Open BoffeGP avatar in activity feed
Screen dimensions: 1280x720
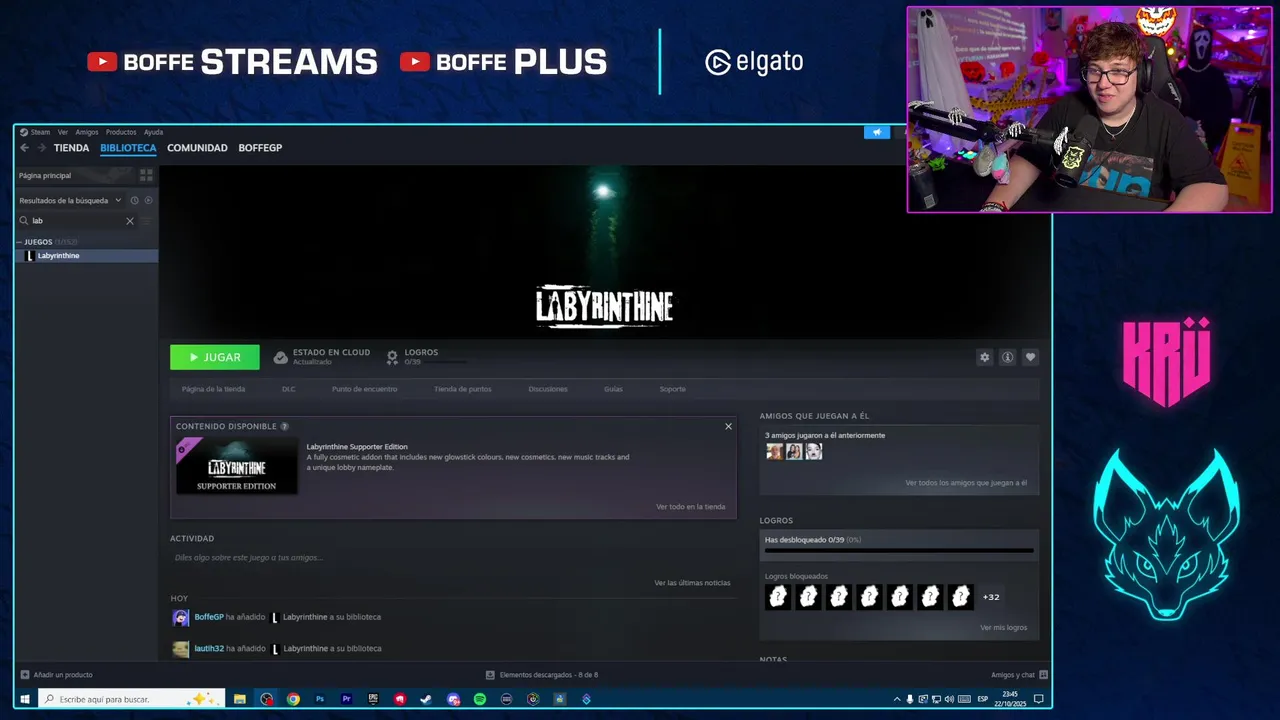(x=181, y=617)
